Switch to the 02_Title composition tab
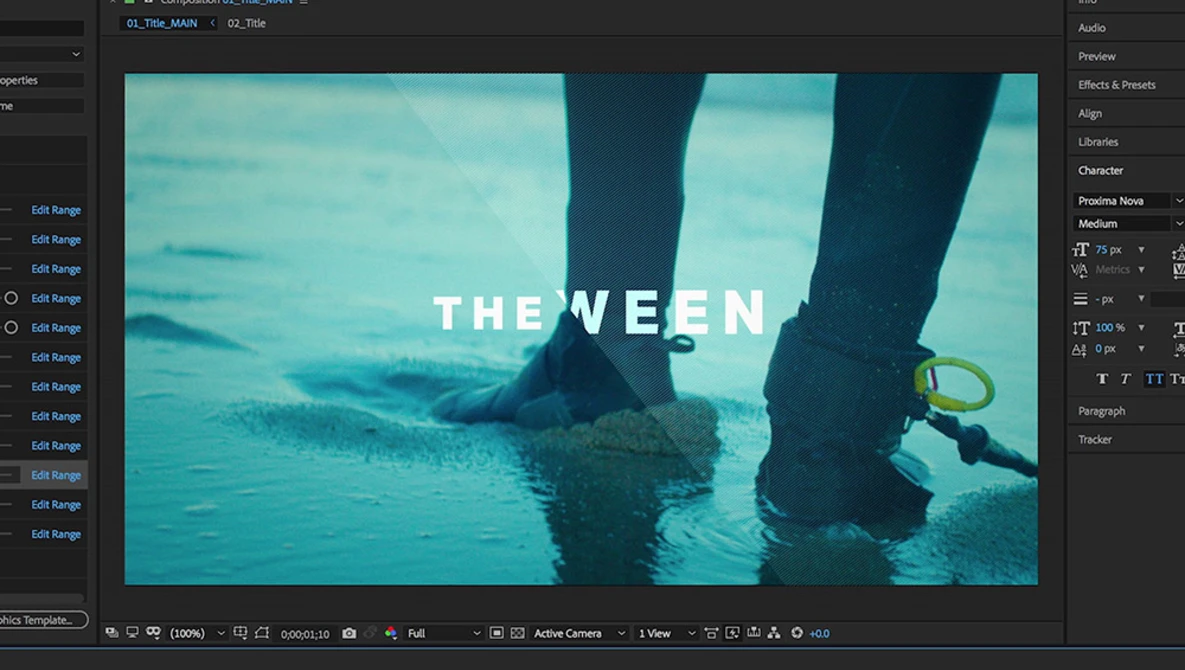The width and height of the screenshot is (1185, 670). pyautogui.click(x=246, y=23)
